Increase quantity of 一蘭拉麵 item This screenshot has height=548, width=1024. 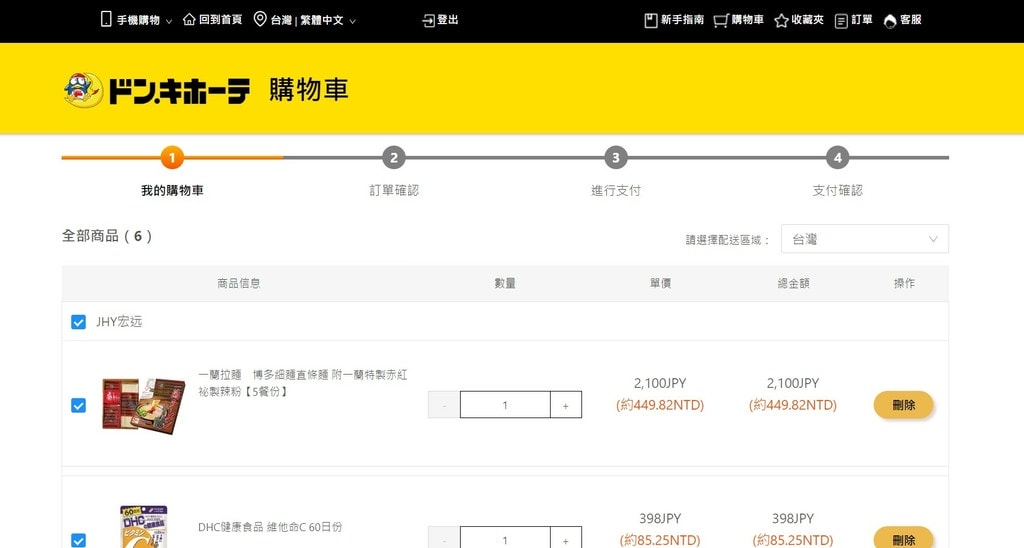566,405
